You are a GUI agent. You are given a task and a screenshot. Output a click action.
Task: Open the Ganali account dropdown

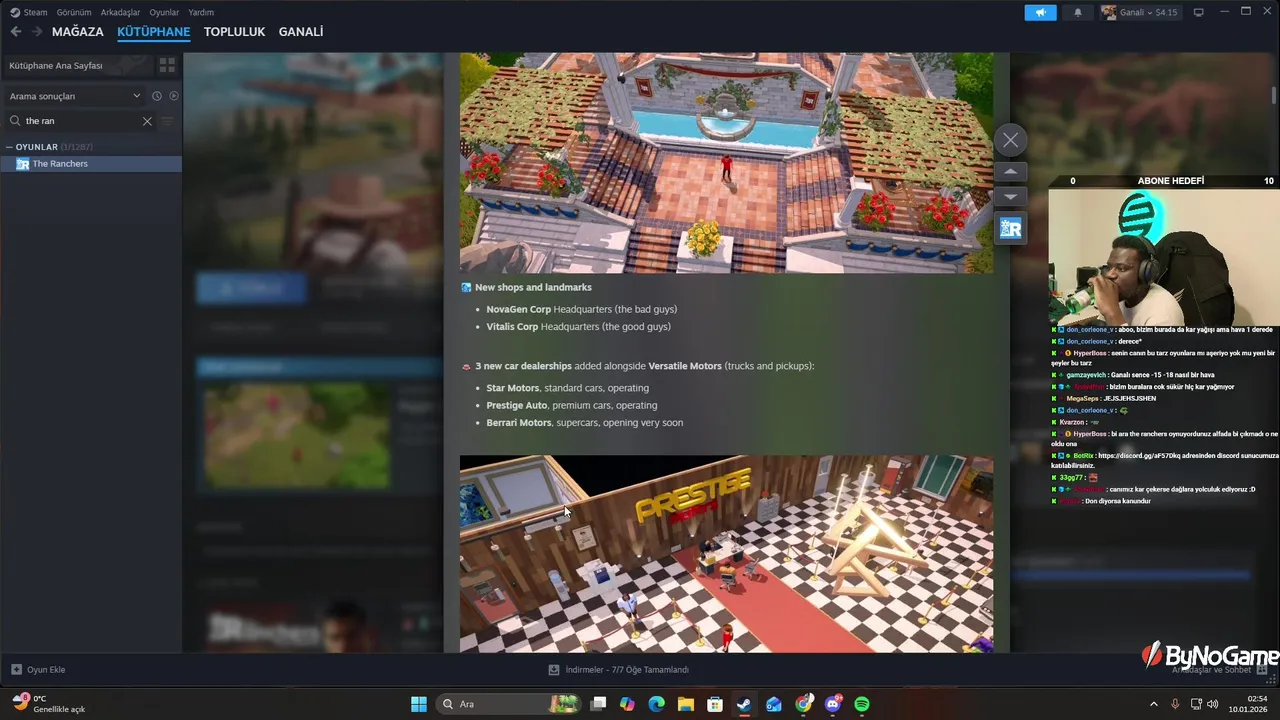coord(1139,12)
